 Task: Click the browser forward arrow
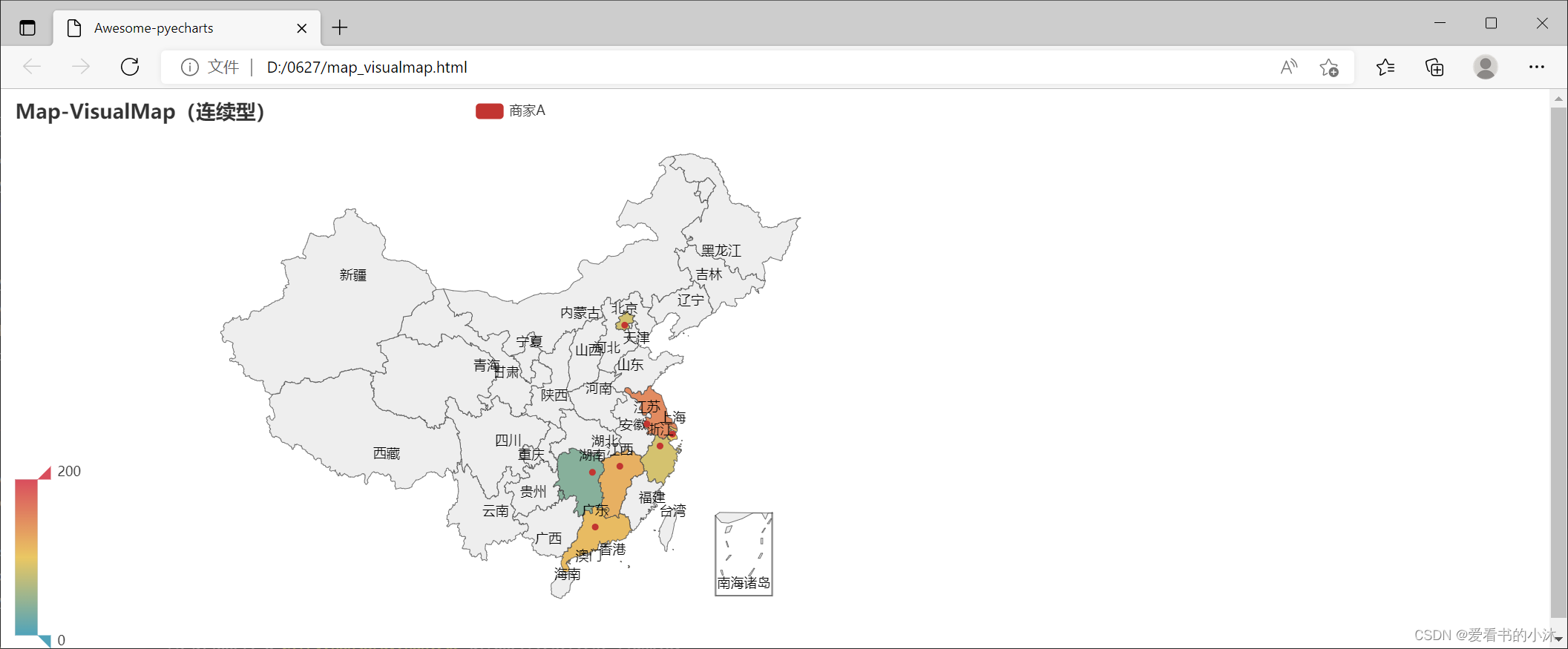pos(80,67)
